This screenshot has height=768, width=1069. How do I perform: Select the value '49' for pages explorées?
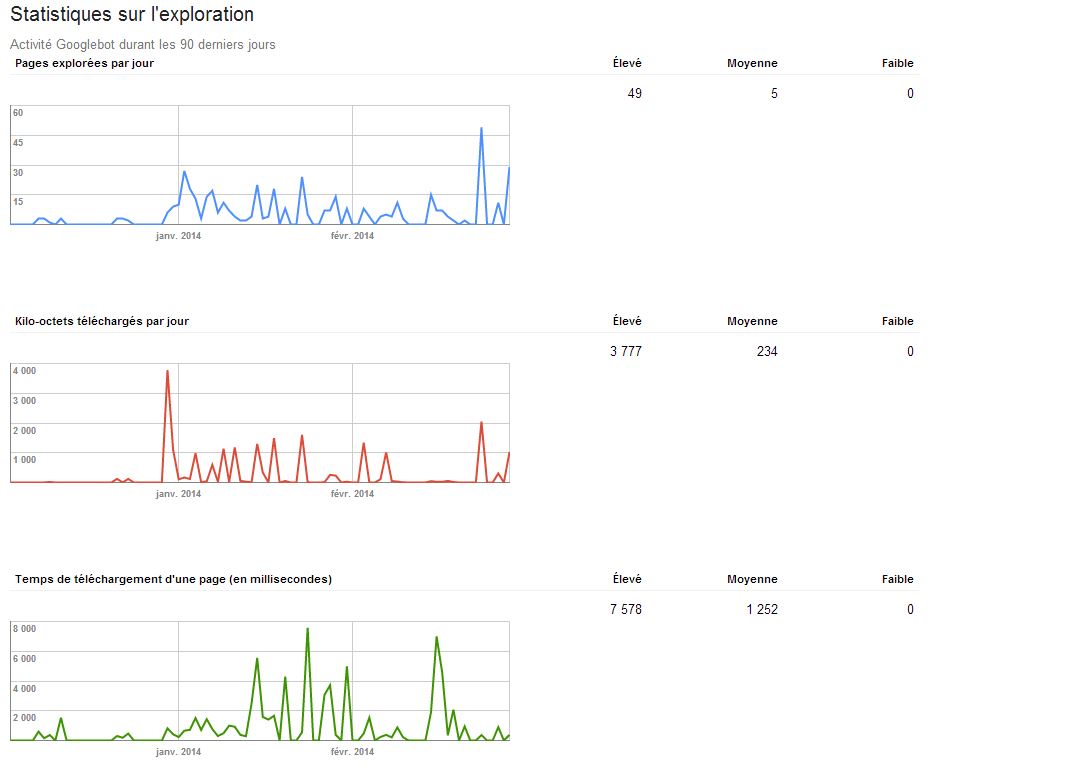[633, 92]
